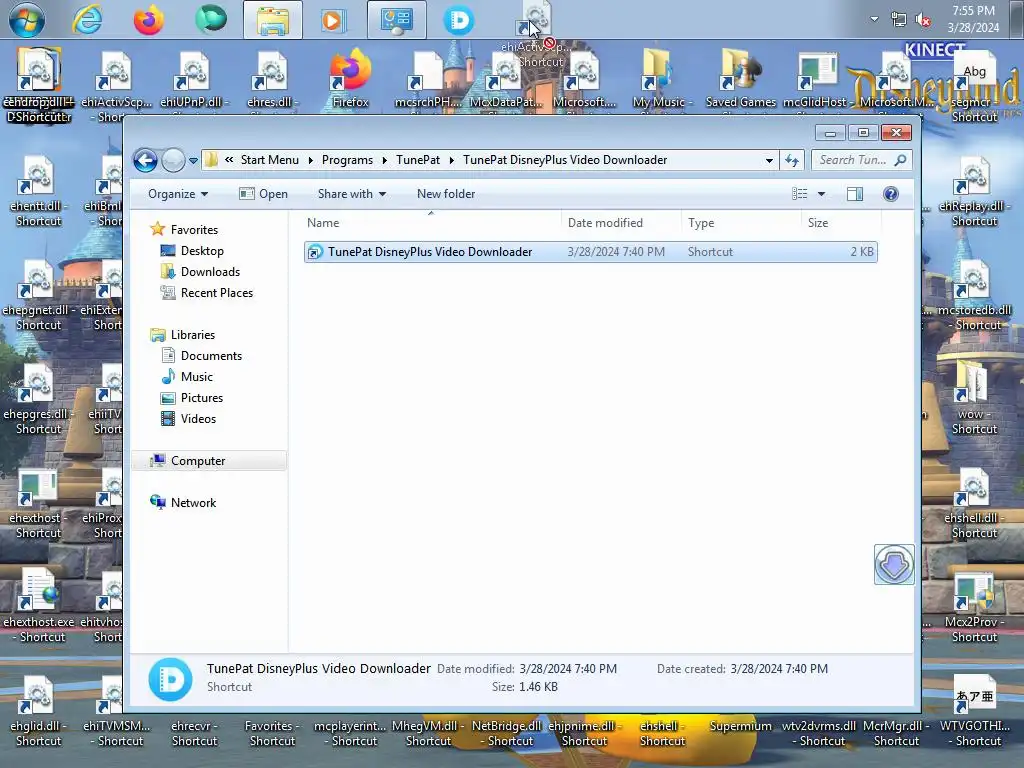Expand the address bar history dropdown
The width and height of the screenshot is (1024, 768).
click(769, 160)
